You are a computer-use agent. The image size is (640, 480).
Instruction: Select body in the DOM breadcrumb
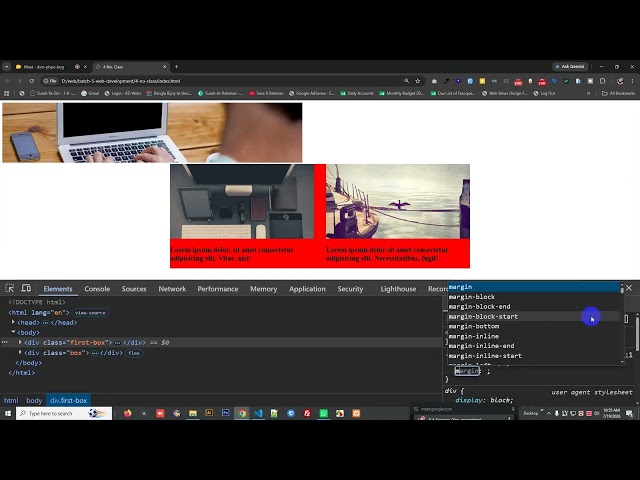pyautogui.click(x=34, y=400)
